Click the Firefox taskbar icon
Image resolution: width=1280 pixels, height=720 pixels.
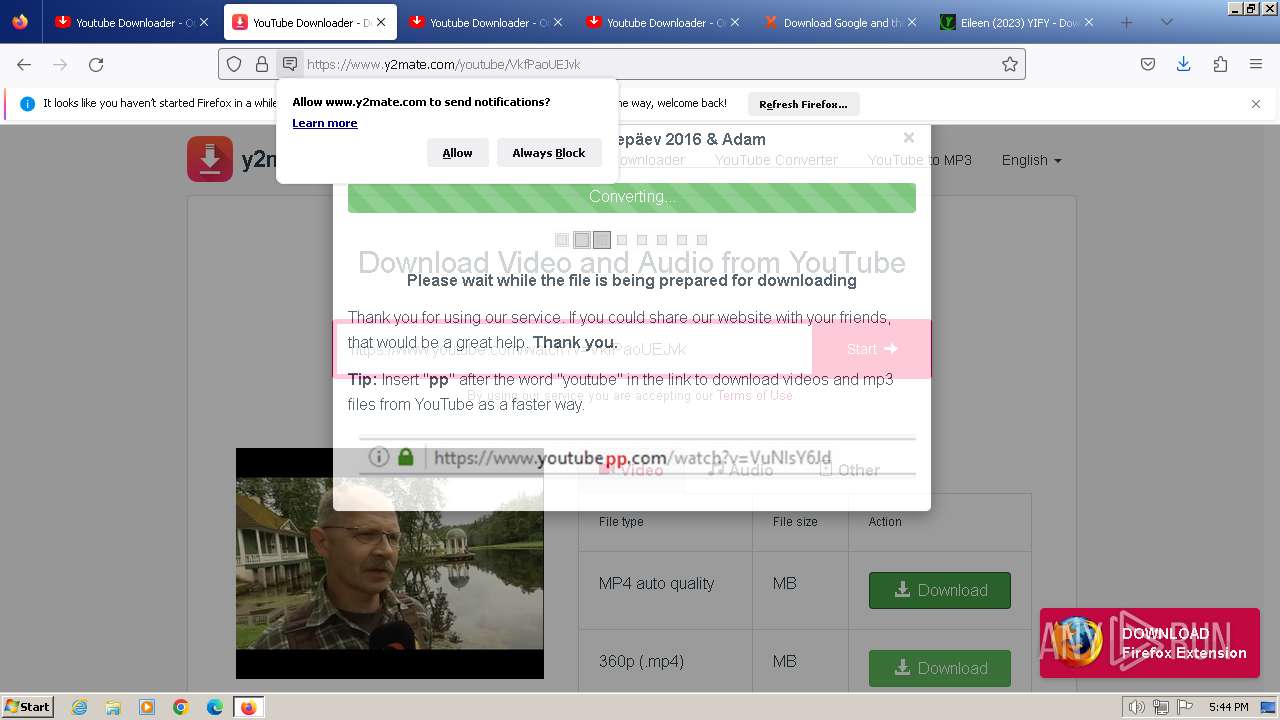(248, 707)
